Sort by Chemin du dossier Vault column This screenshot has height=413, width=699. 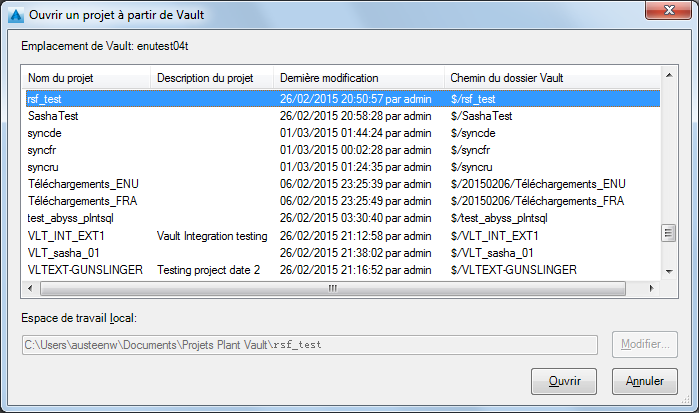550,77
